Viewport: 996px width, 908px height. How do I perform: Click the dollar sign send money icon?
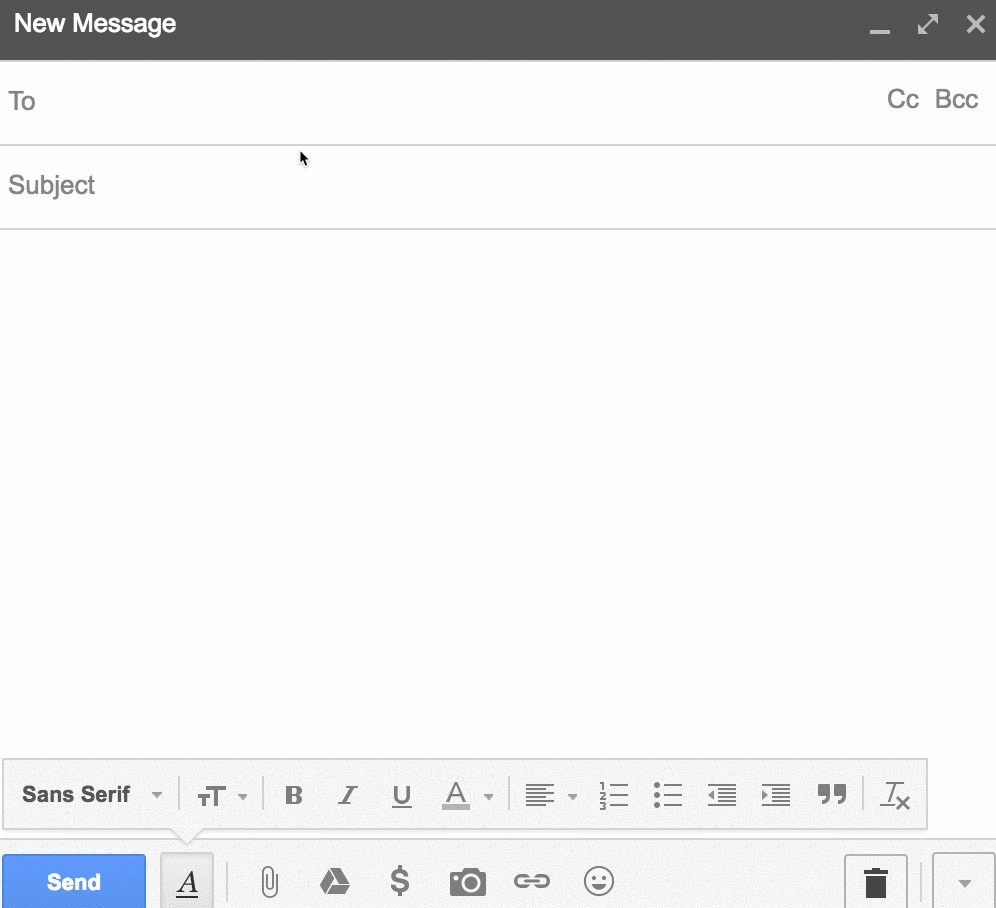tap(399, 881)
